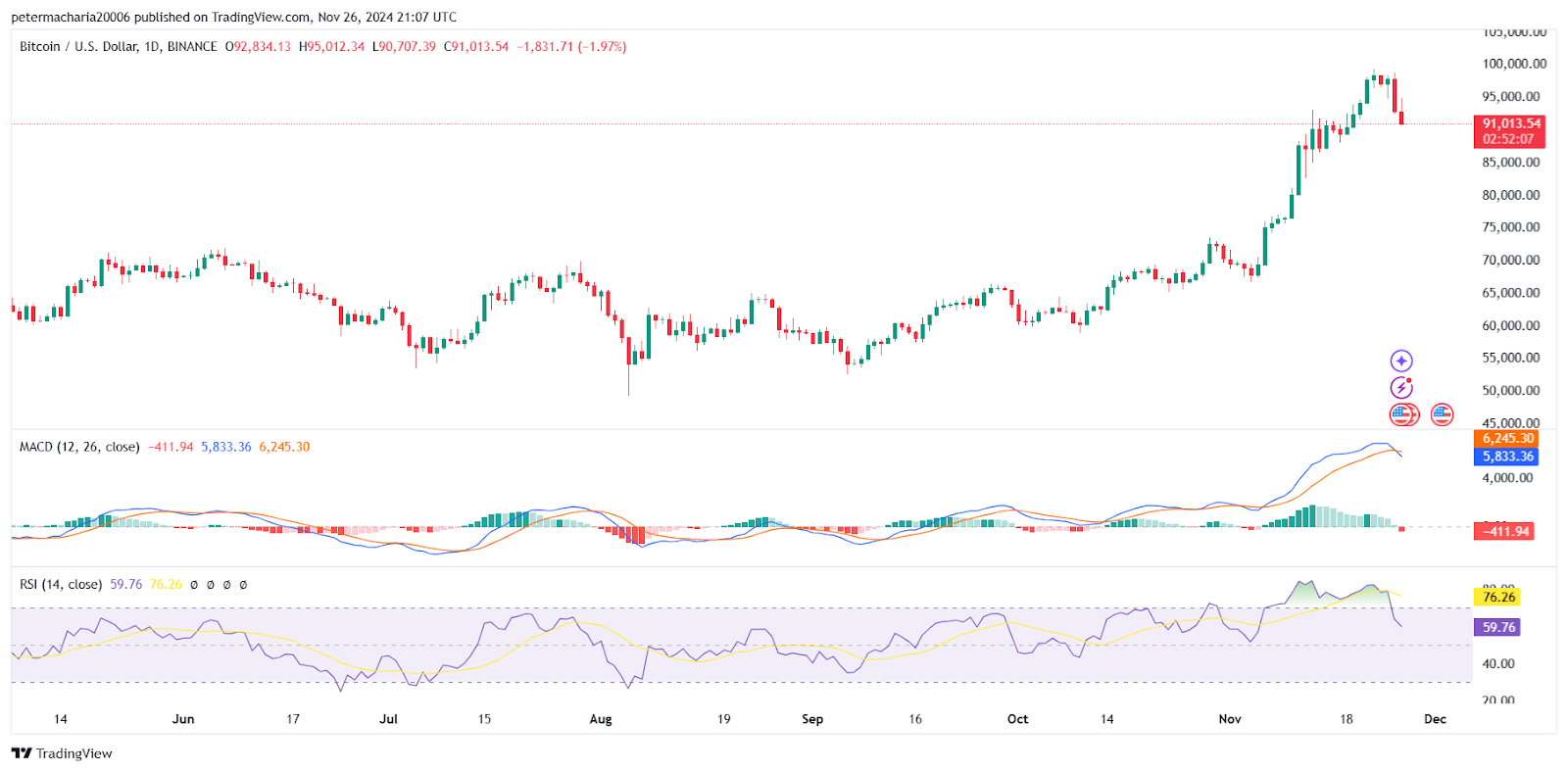Click the 19 date label on time axis
This screenshot has width=1568, height=772.
723,719
